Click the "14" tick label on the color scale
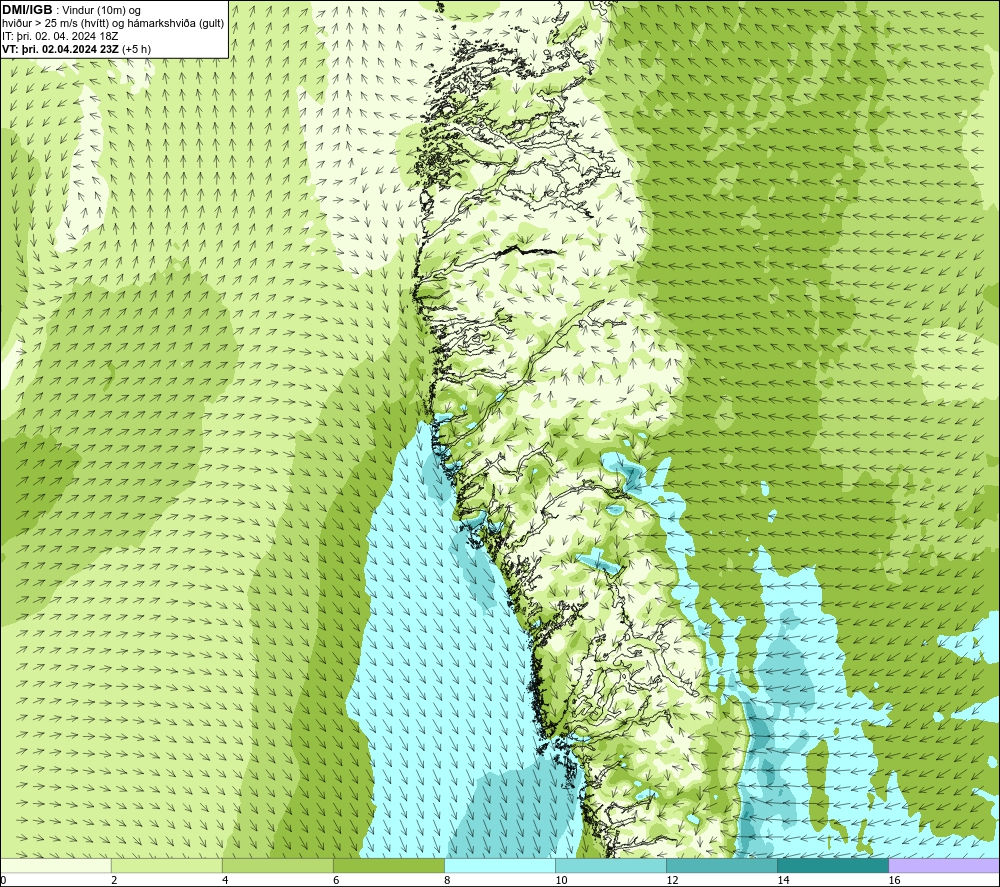Screen dimensions: 1000x887 (783, 881)
